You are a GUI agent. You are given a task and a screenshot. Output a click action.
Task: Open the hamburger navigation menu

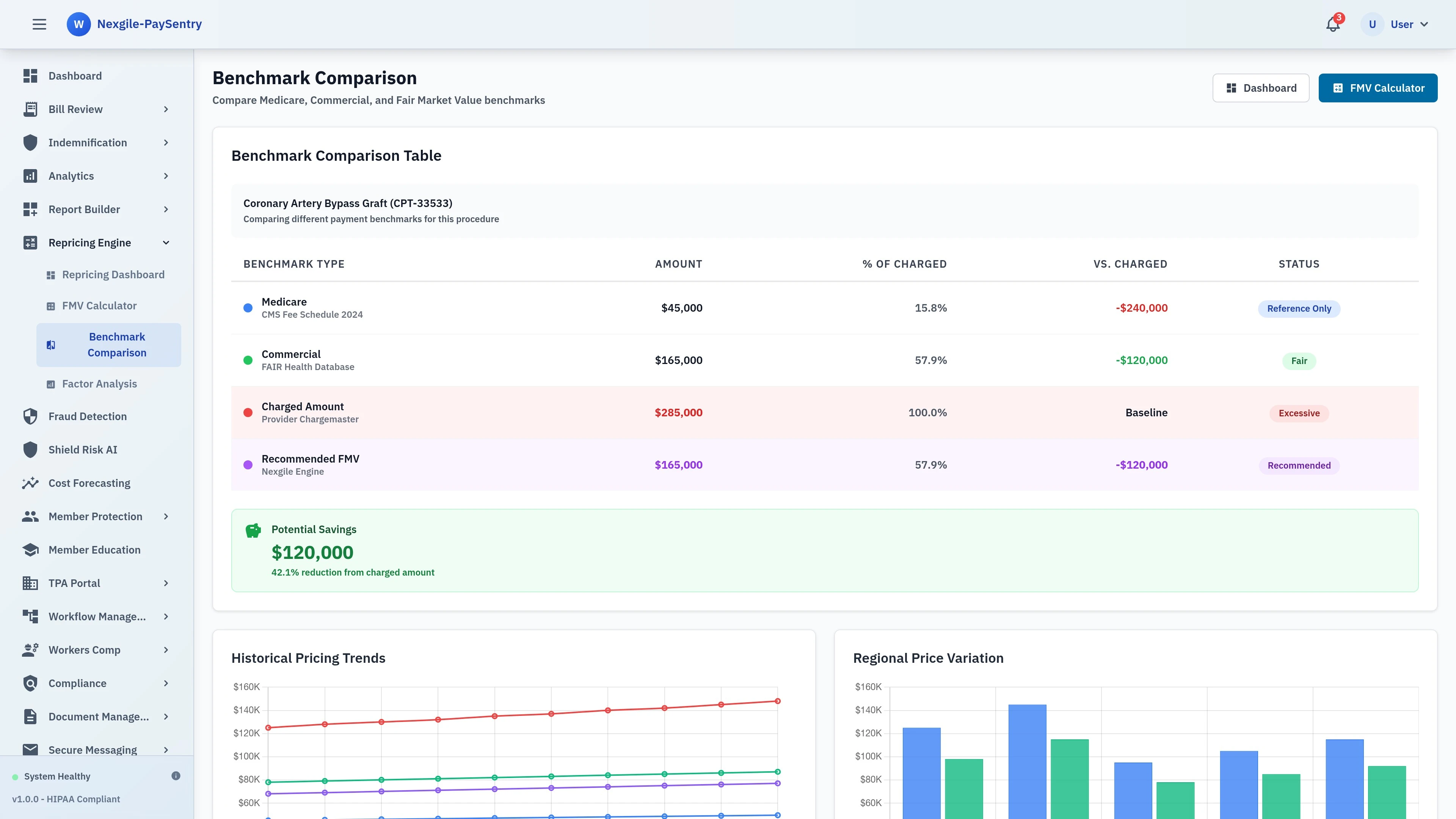[39, 24]
